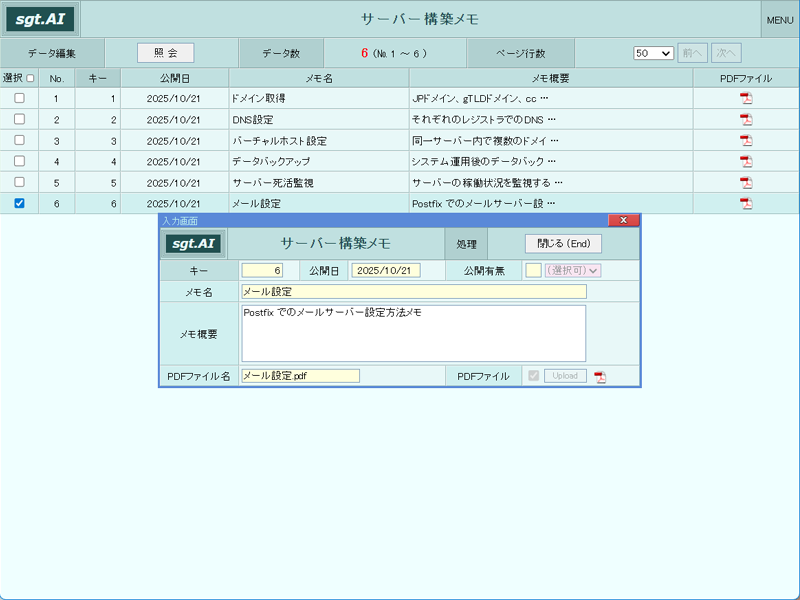Click the 入力画面 dialog title bar
Image resolution: width=800 pixels, height=600 pixels.
pos(384,220)
